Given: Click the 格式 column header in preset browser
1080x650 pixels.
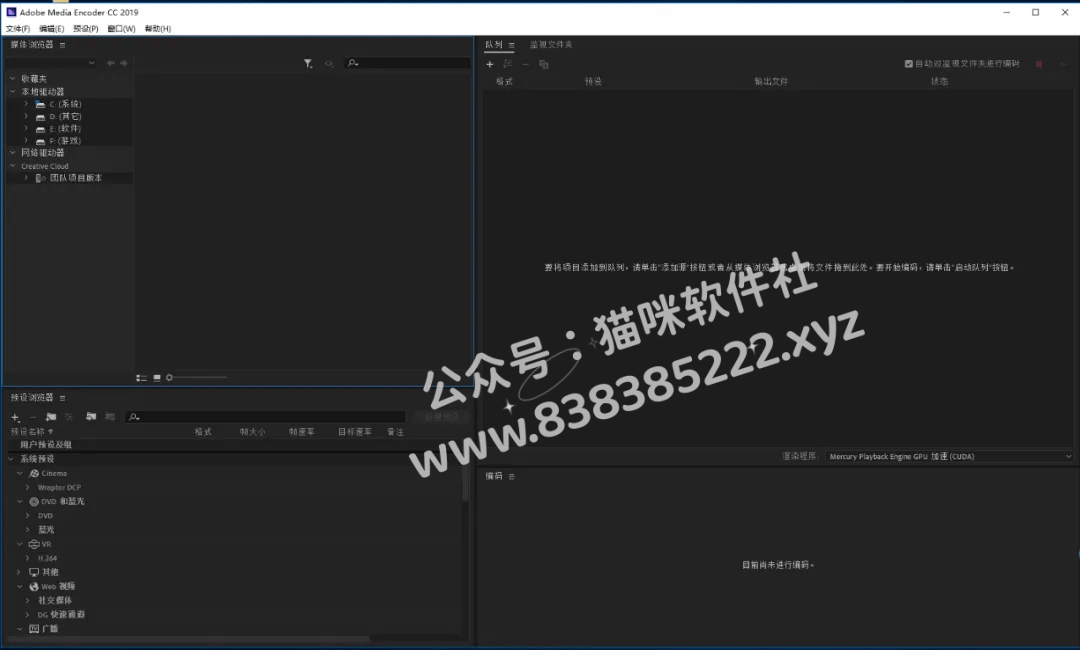Looking at the screenshot, I should [x=203, y=432].
